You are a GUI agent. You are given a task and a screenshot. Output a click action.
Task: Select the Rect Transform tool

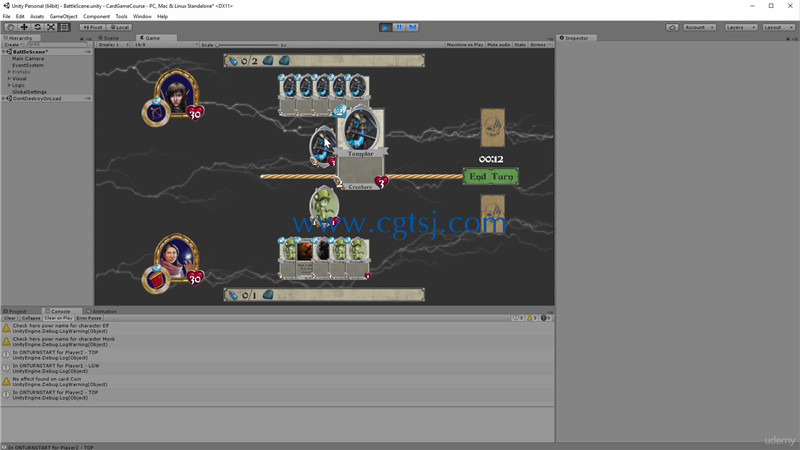pyautogui.click(x=64, y=27)
